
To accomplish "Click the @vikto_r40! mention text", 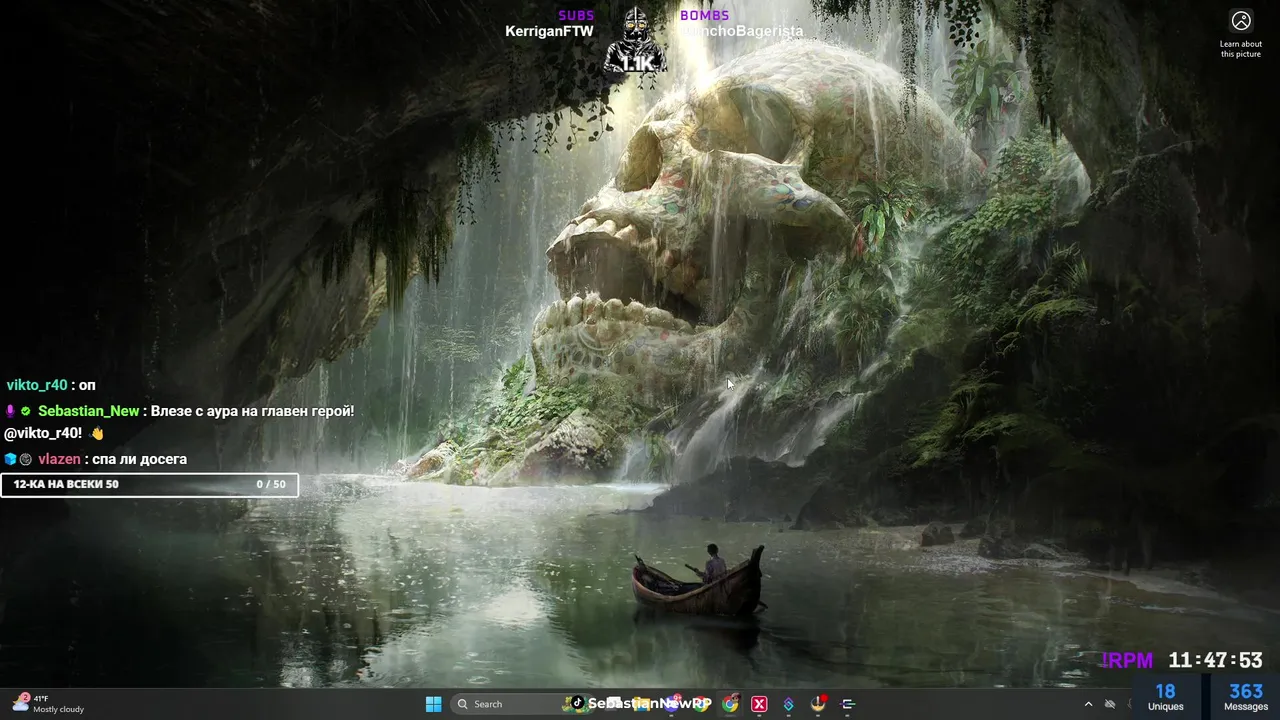I will (x=43, y=433).
